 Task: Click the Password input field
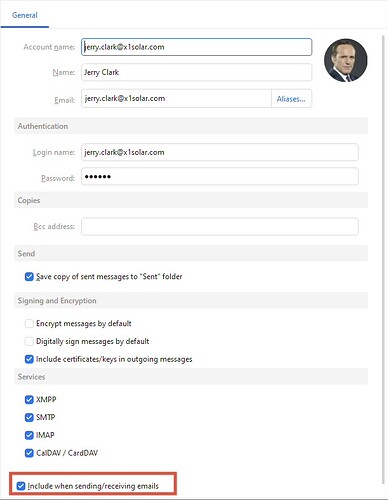point(220,177)
